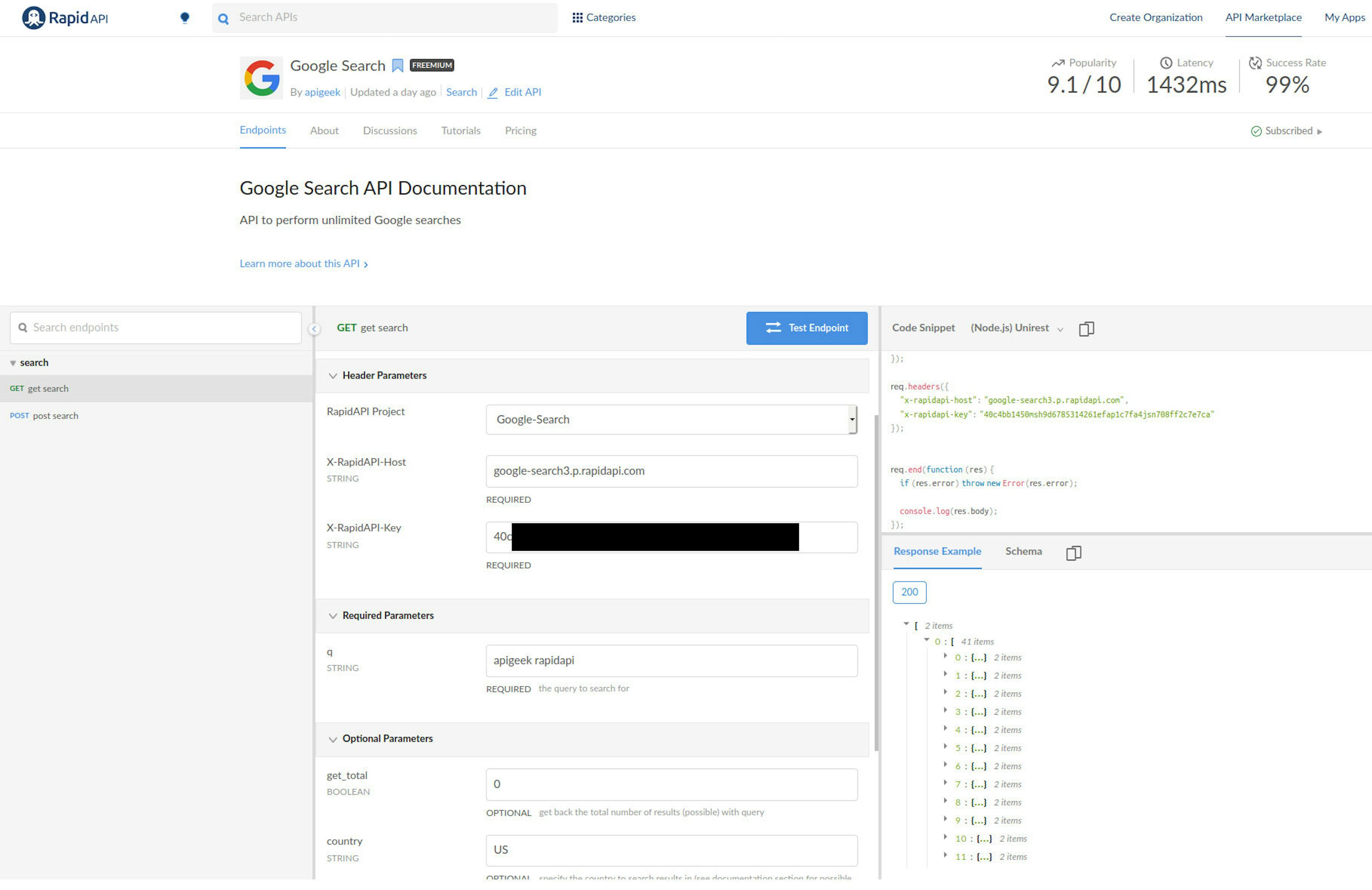Image resolution: width=1372 pixels, height=890 pixels.
Task: Click the lightbulb icon in top bar
Action: 184,18
